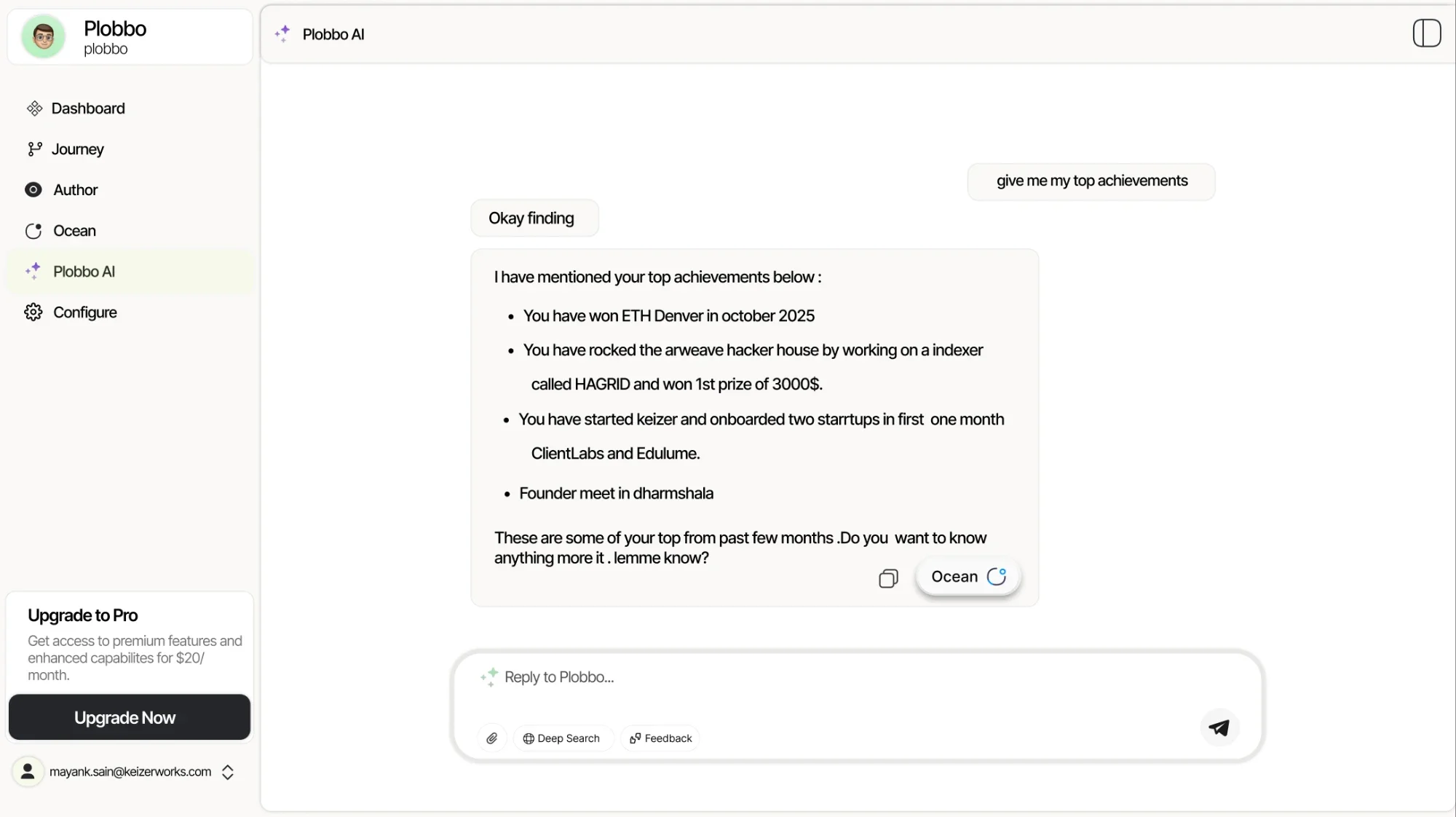1456x817 pixels.
Task: Toggle the sidebar panel icon
Action: (x=1426, y=33)
